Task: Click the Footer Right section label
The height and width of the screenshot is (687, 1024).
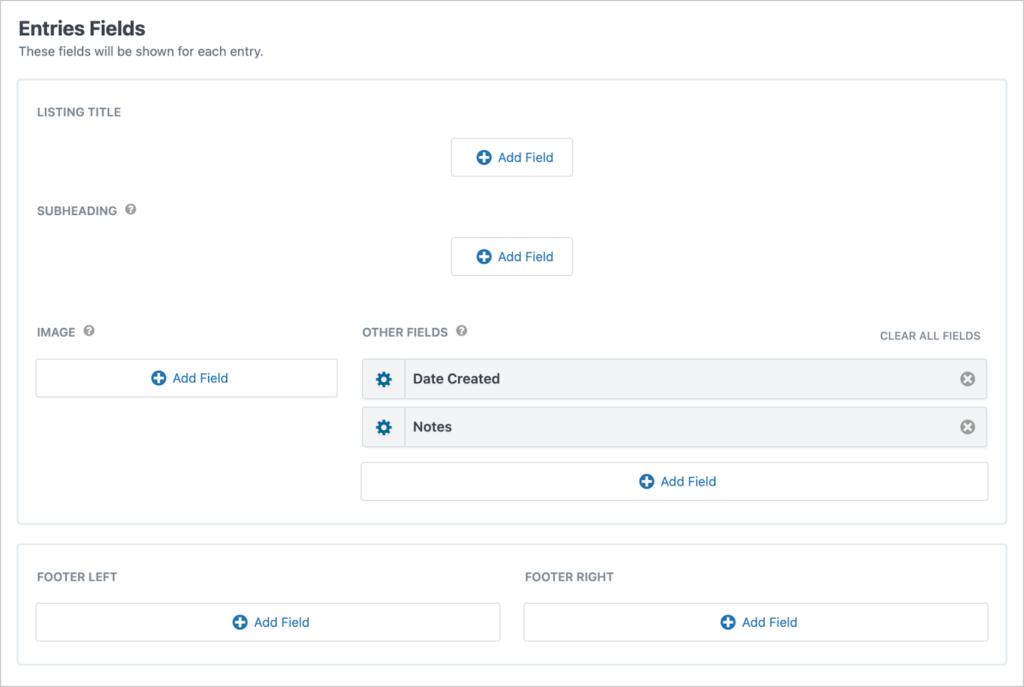Action: coord(569,577)
